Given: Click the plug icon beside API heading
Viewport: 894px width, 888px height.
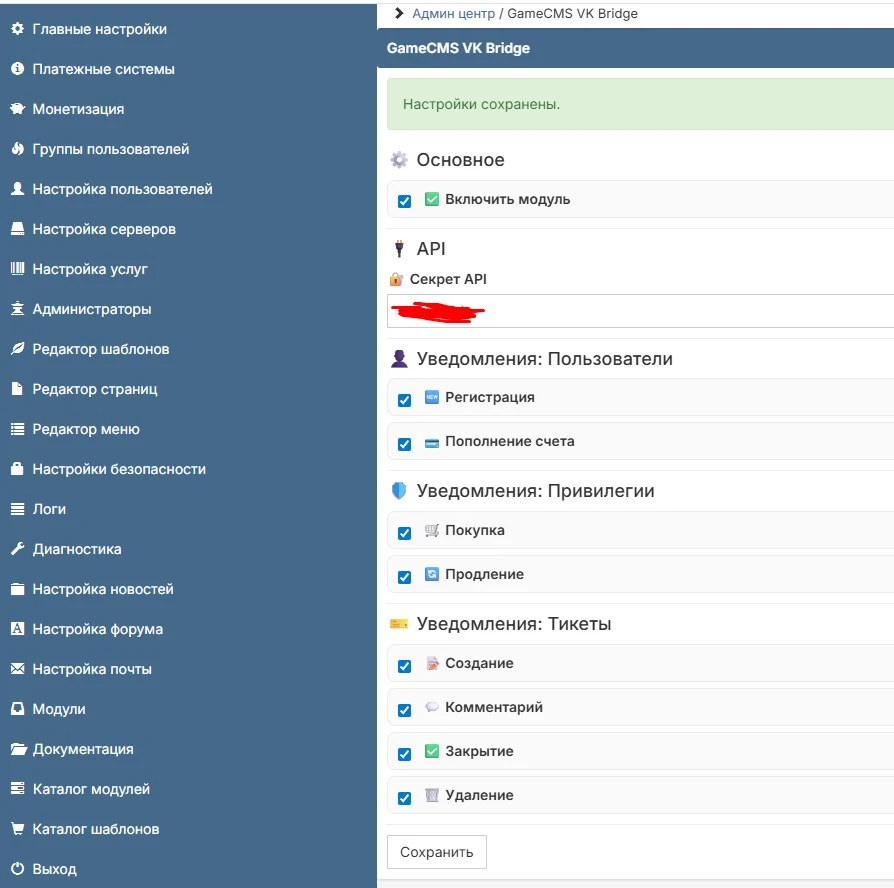Looking at the screenshot, I should coord(399,249).
